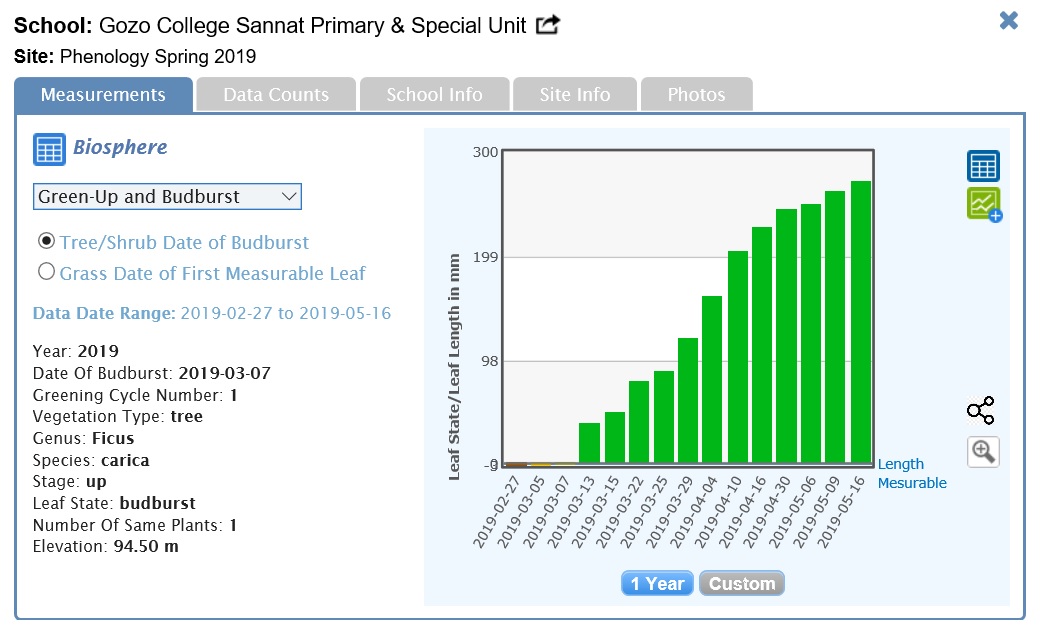Image resolution: width=1044 pixels, height=635 pixels.
Task: Select the Measurements tab
Action: (103, 95)
